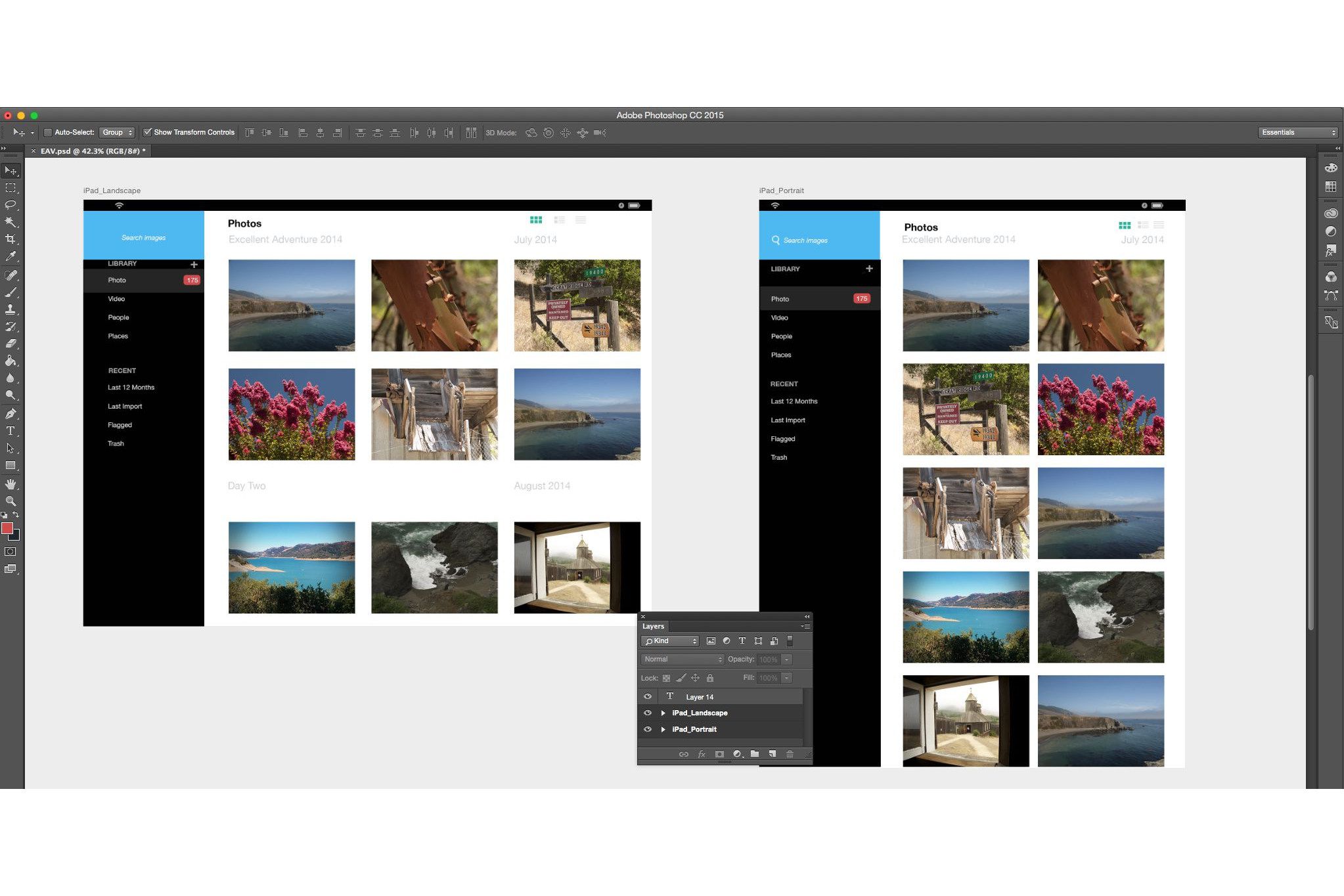
Task: Select the Hand tool
Action: (x=11, y=484)
